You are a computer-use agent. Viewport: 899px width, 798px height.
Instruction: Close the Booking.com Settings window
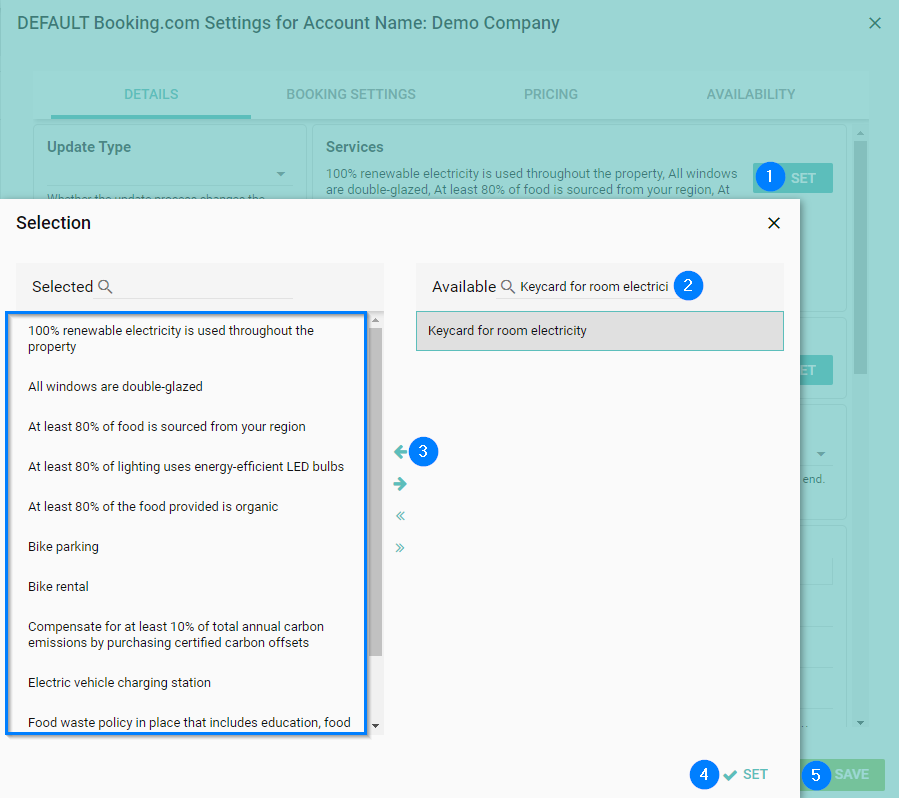(874, 23)
